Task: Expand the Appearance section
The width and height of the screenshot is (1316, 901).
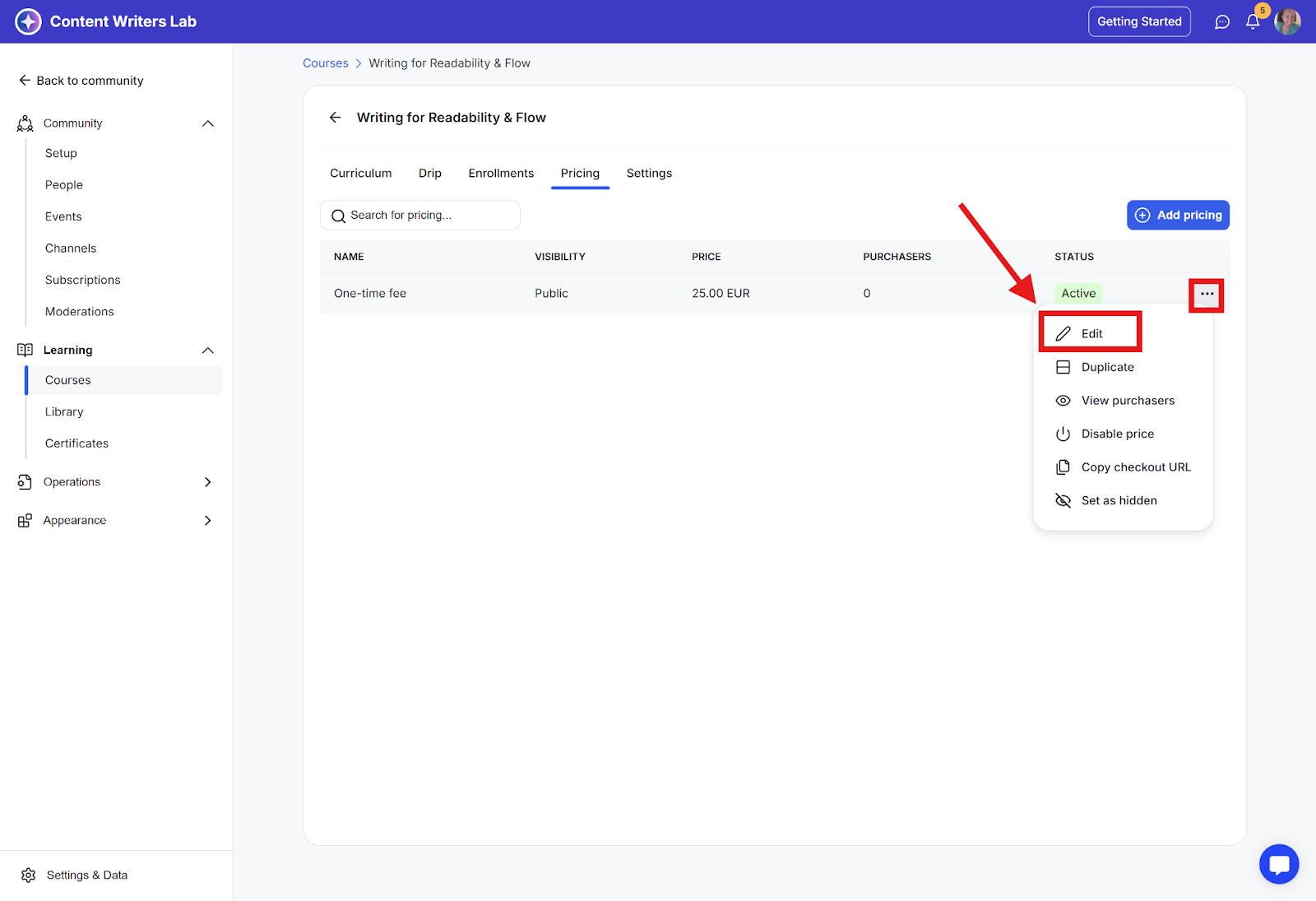Action: (x=208, y=521)
